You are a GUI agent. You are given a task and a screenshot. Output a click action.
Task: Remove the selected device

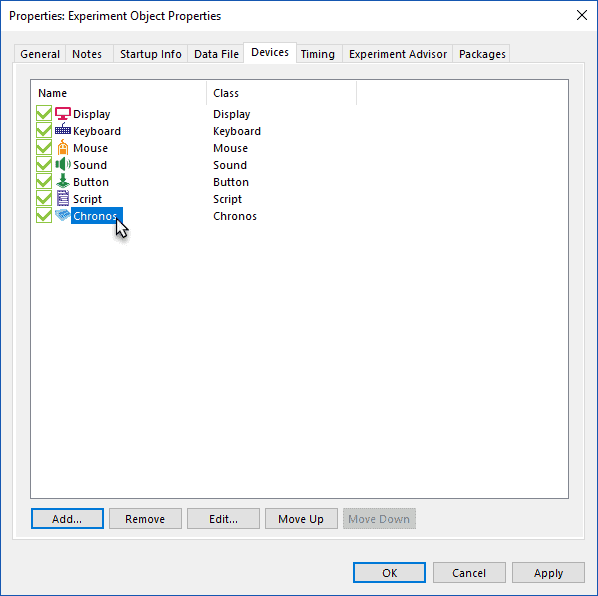click(x=145, y=519)
